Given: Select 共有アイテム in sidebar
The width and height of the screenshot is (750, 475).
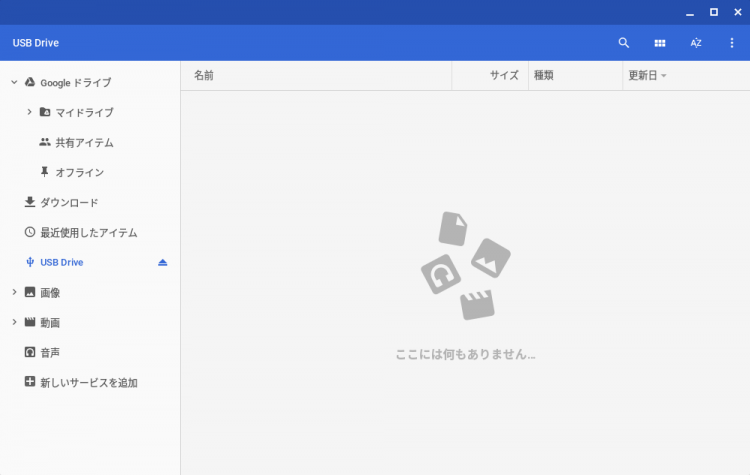Looking at the screenshot, I should click(x=84, y=142).
